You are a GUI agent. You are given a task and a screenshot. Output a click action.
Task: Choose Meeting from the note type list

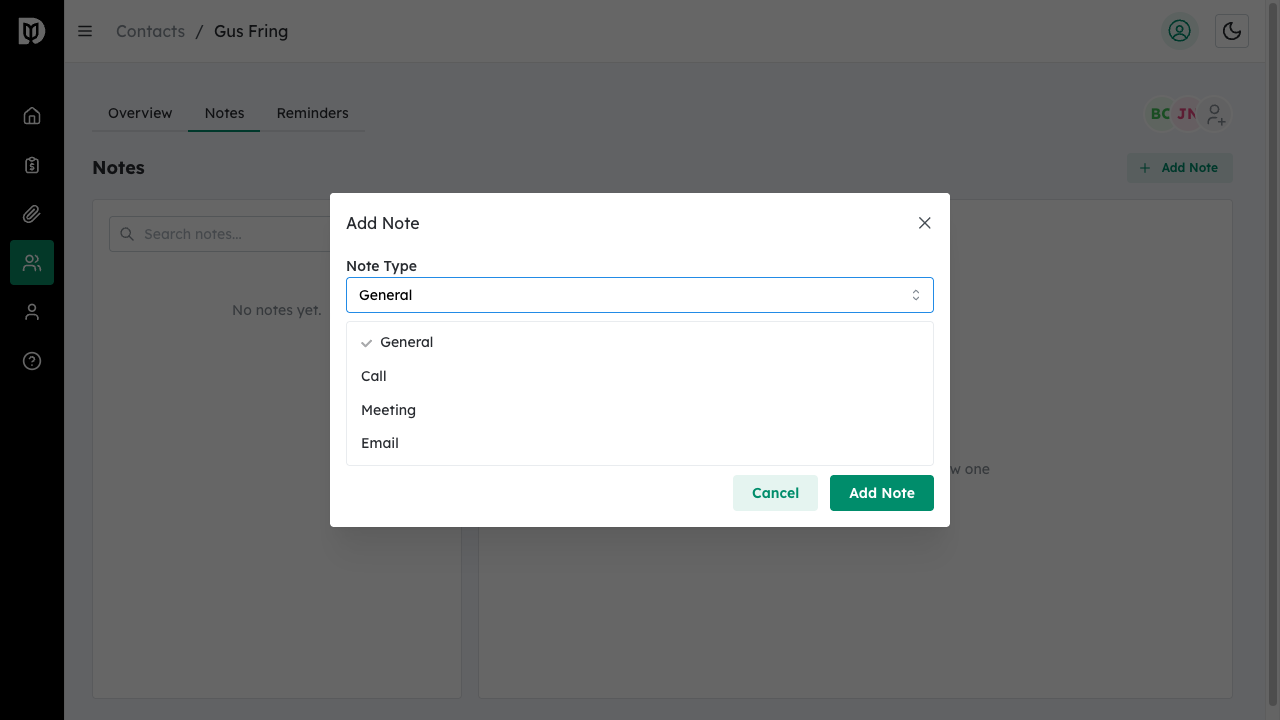388,410
